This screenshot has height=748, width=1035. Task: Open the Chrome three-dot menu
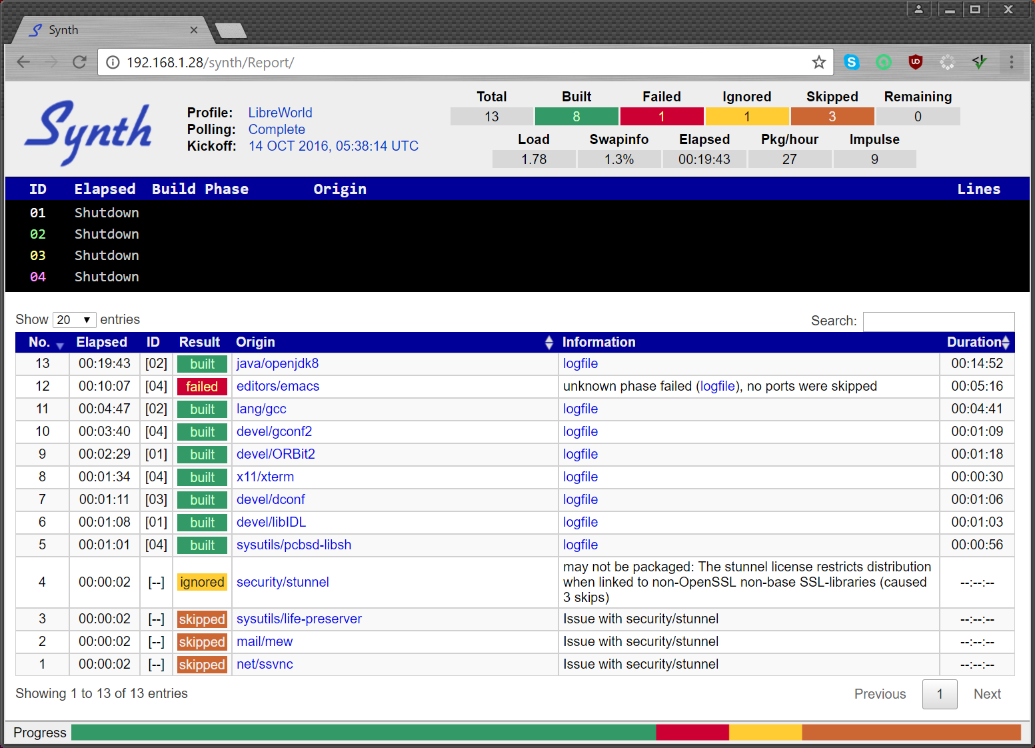tap(1014, 62)
